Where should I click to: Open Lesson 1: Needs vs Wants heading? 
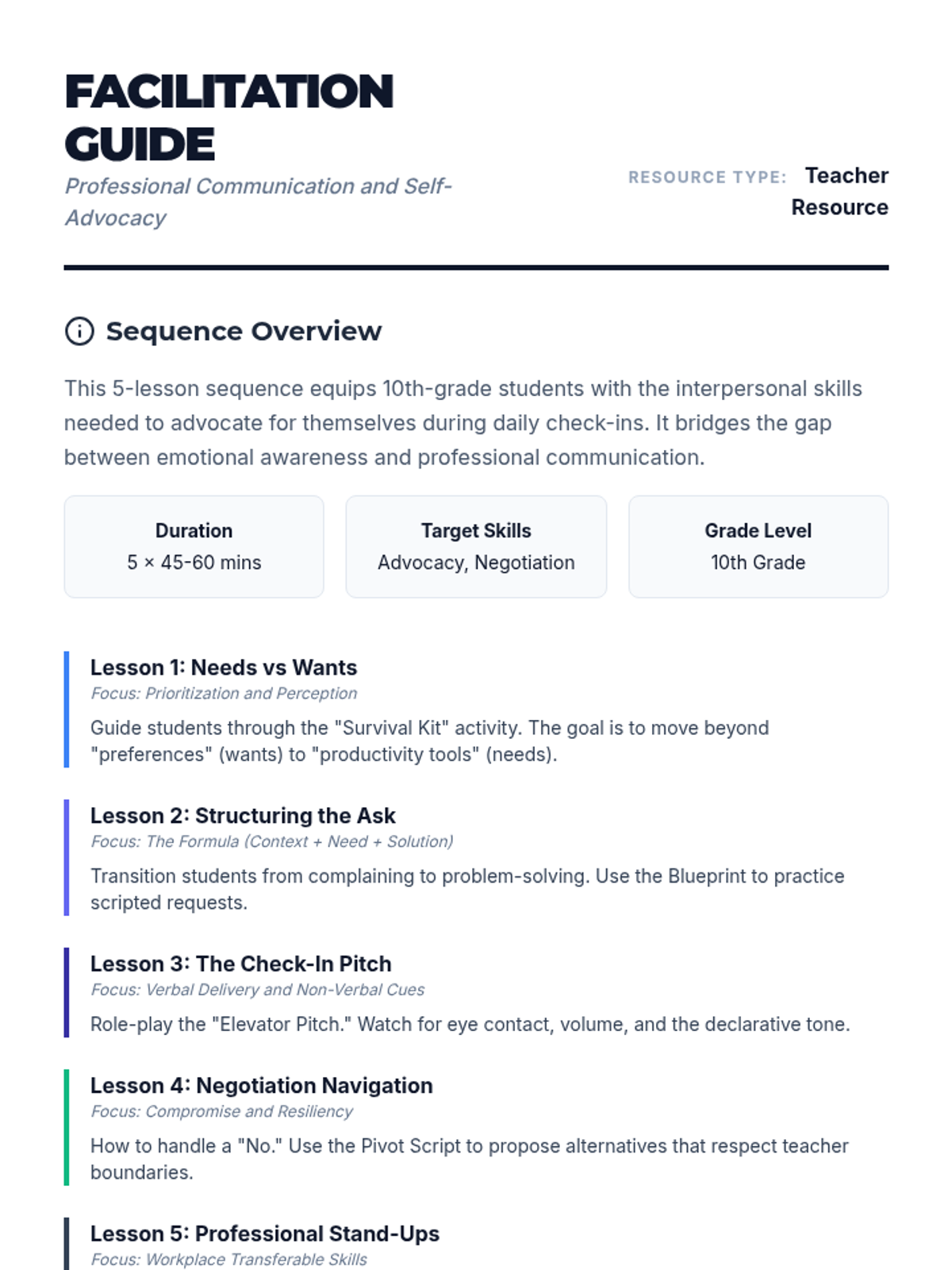(224, 668)
